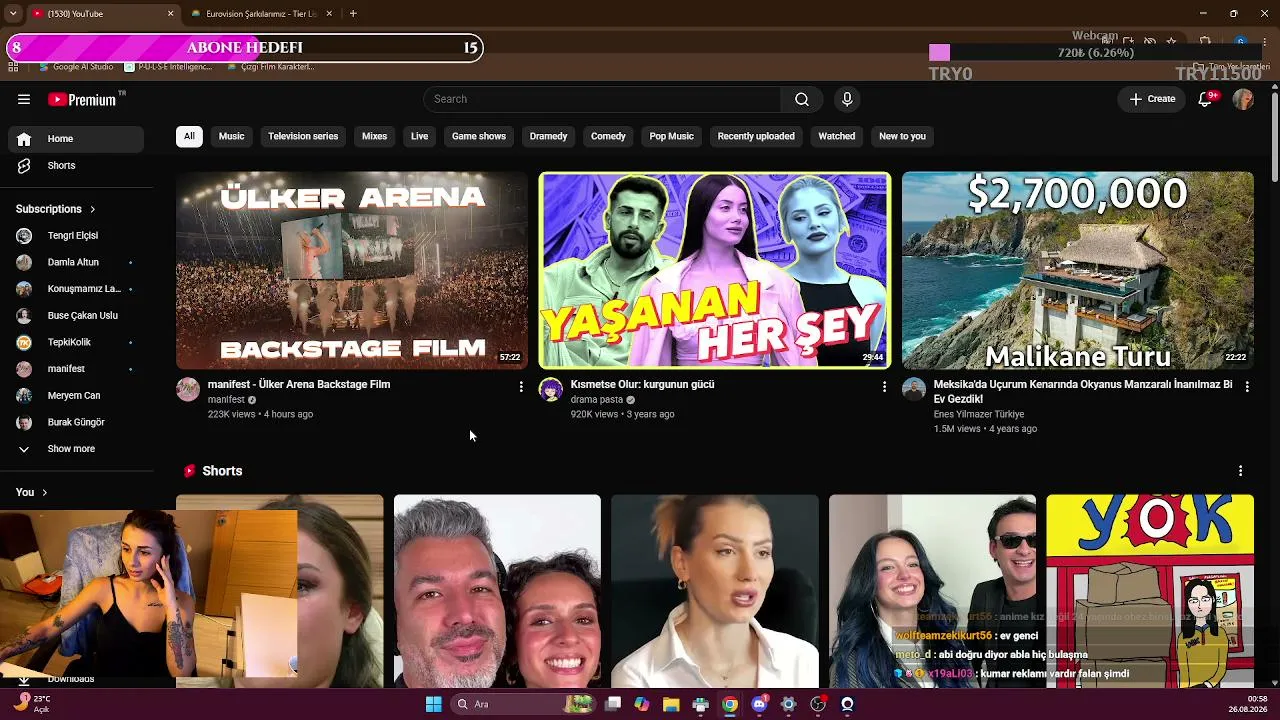Select the Dramedy chip
The width and height of the screenshot is (1280, 720).
point(548,136)
